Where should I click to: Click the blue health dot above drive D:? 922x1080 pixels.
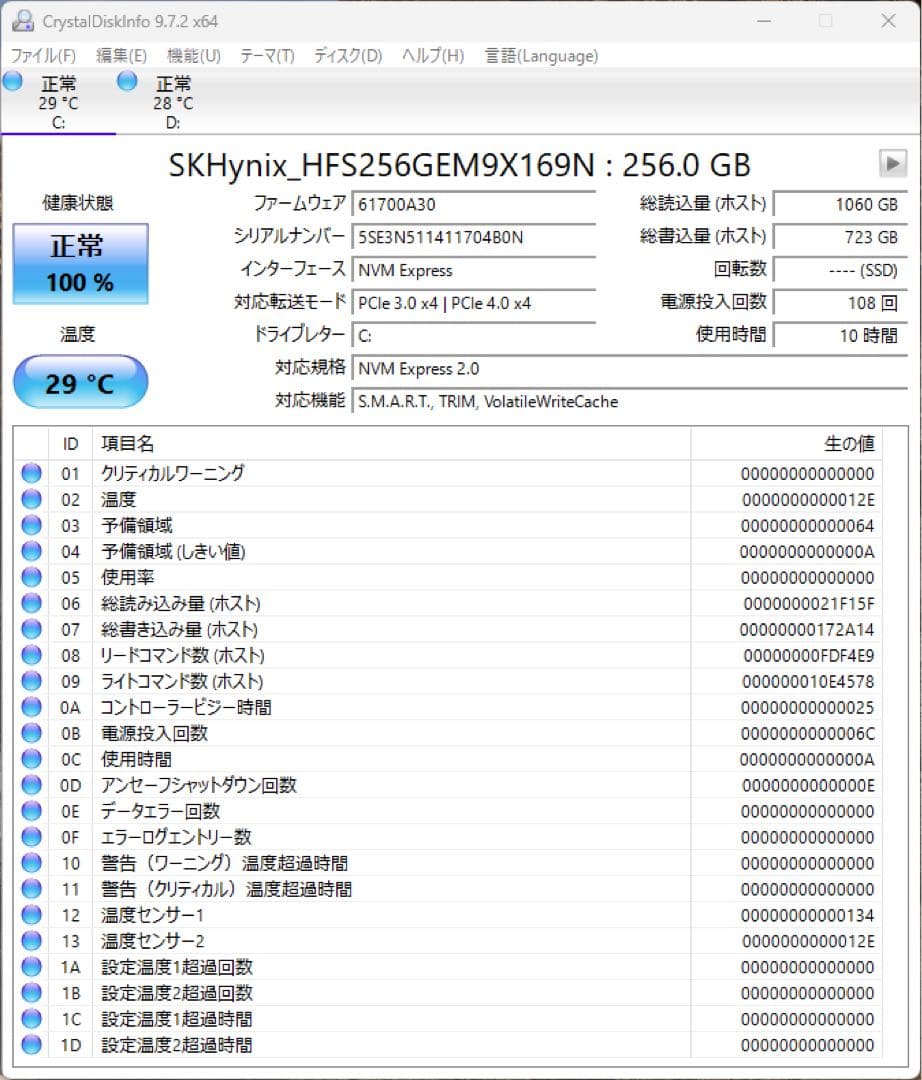127,80
